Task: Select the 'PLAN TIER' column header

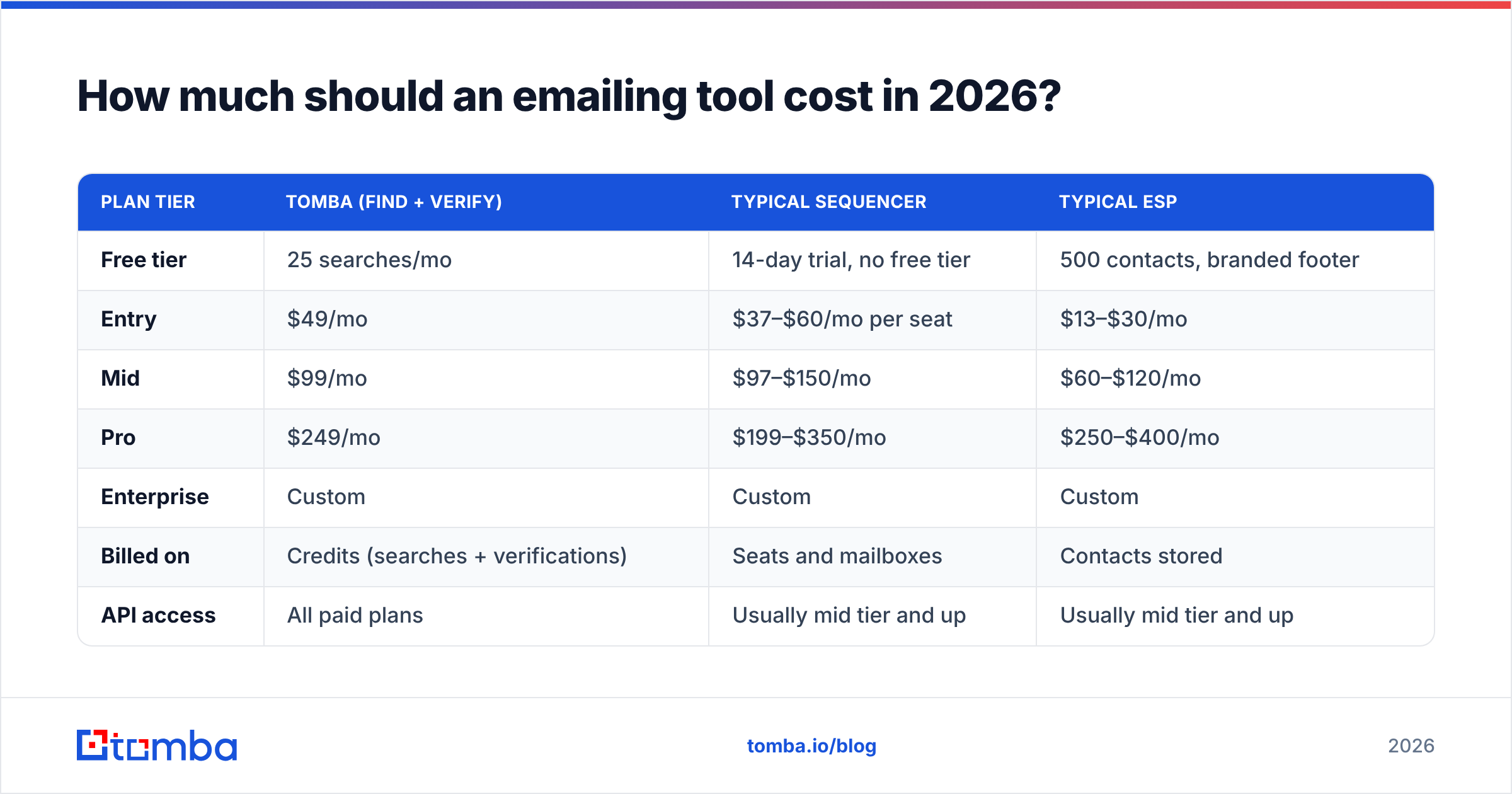Action: (x=148, y=202)
